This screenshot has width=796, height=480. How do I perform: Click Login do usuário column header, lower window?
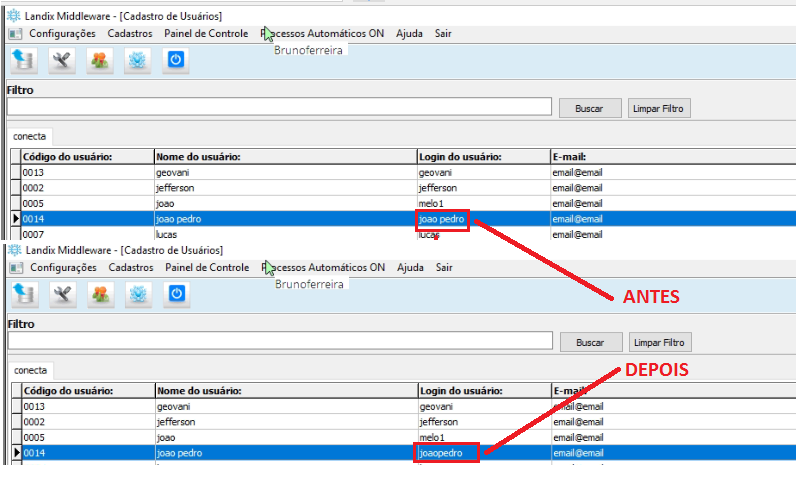(x=485, y=391)
